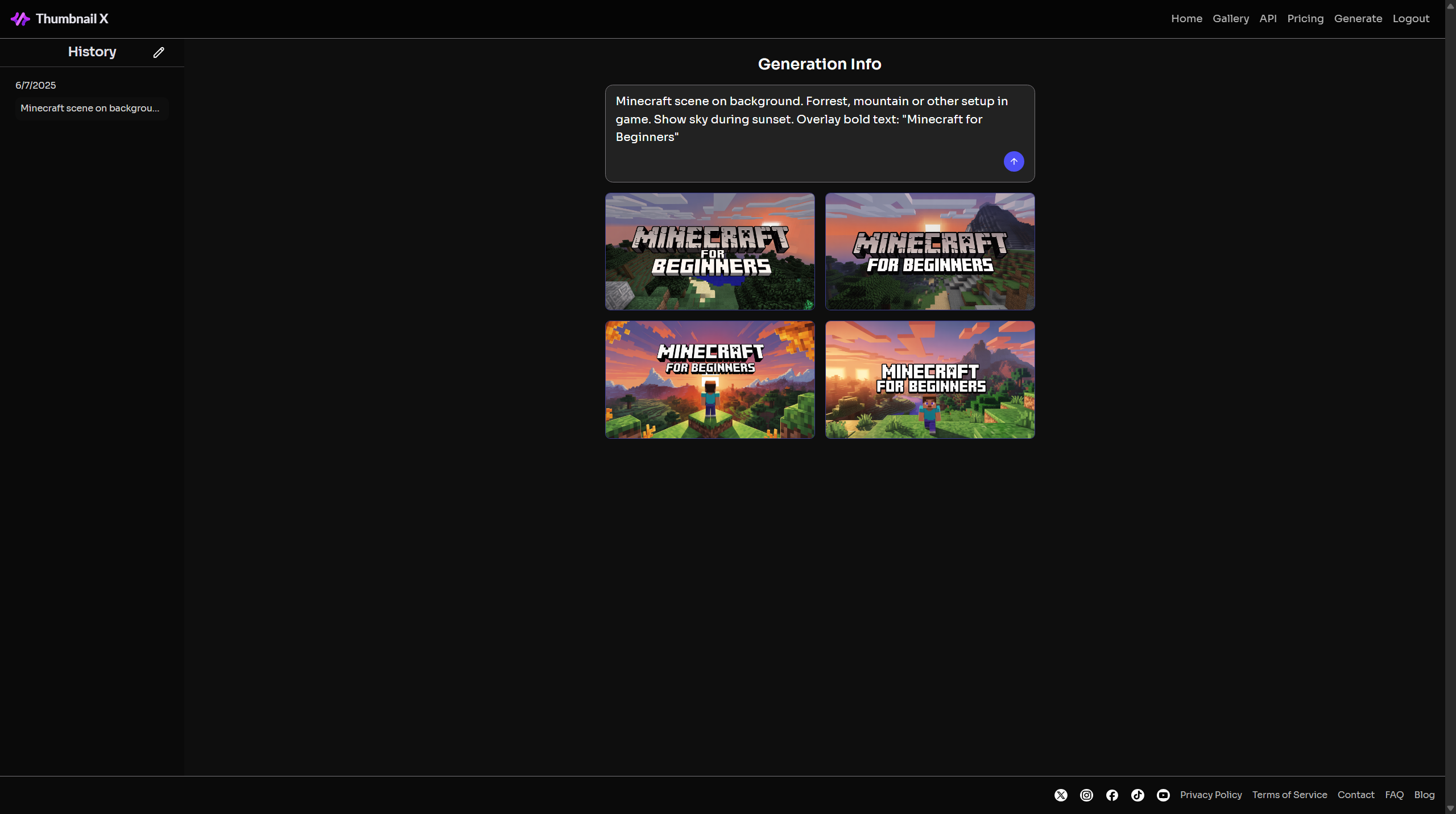Open the Generate navigation link
The height and width of the screenshot is (814, 1456).
[x=1358, y=19]
